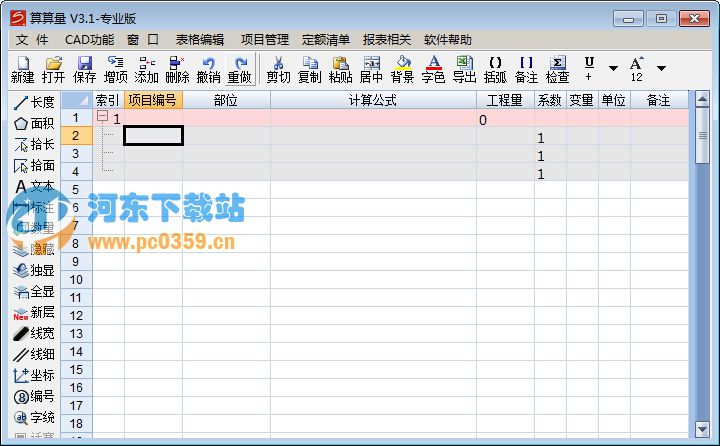
Task: Run the 检查 (Check) sigma icon
Action: 557,69
